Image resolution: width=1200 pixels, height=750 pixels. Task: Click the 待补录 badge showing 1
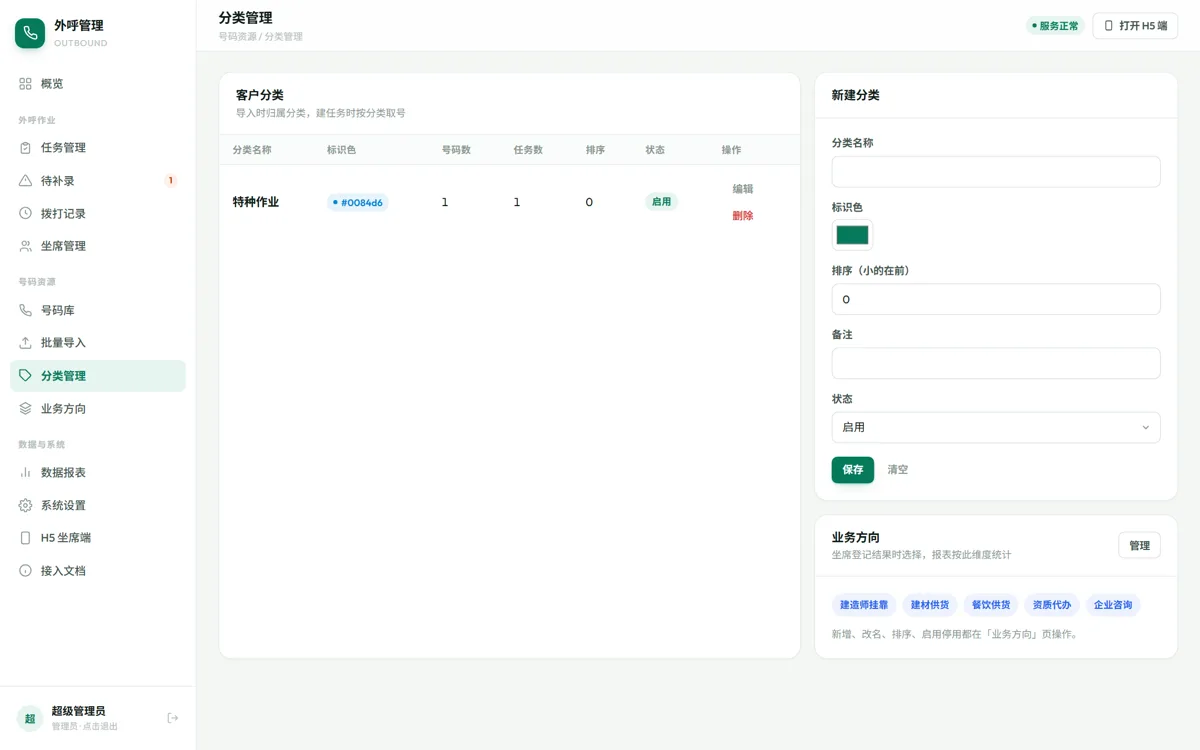[x=171, y=181]
